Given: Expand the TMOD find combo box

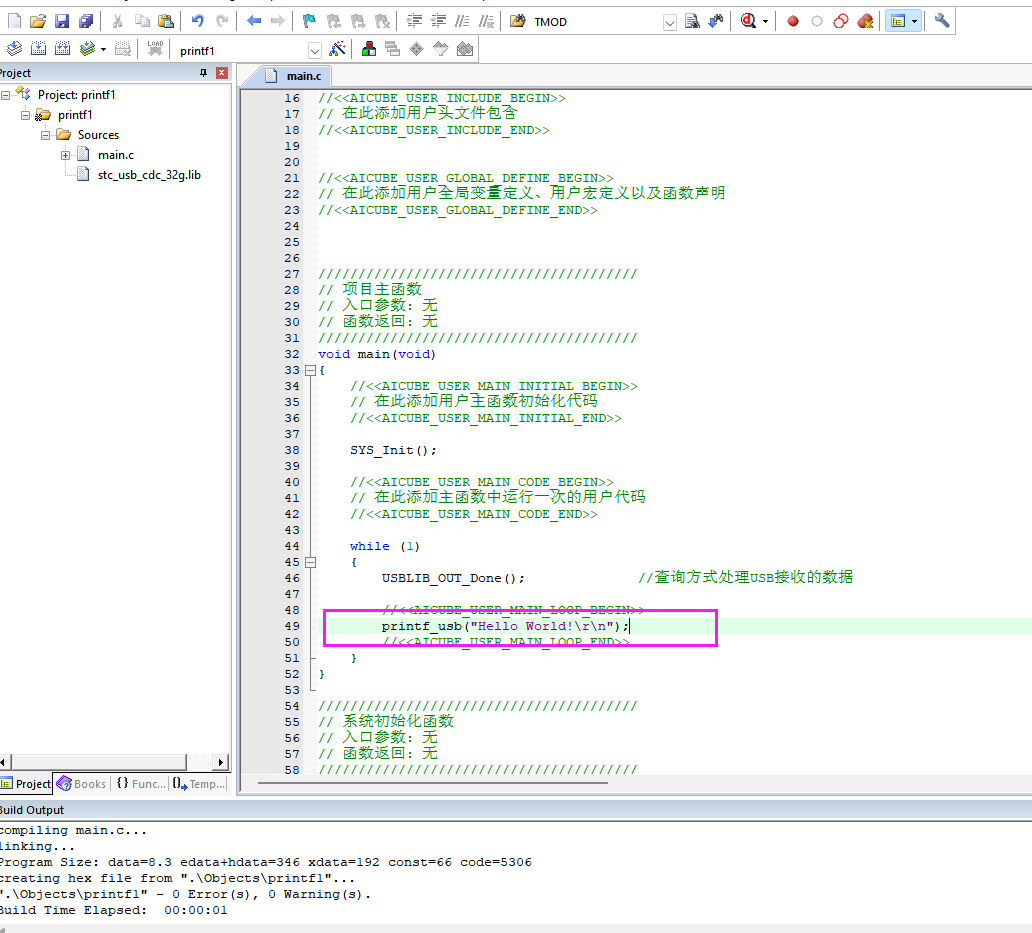Looking at the screenshot, I should [669, 23].
